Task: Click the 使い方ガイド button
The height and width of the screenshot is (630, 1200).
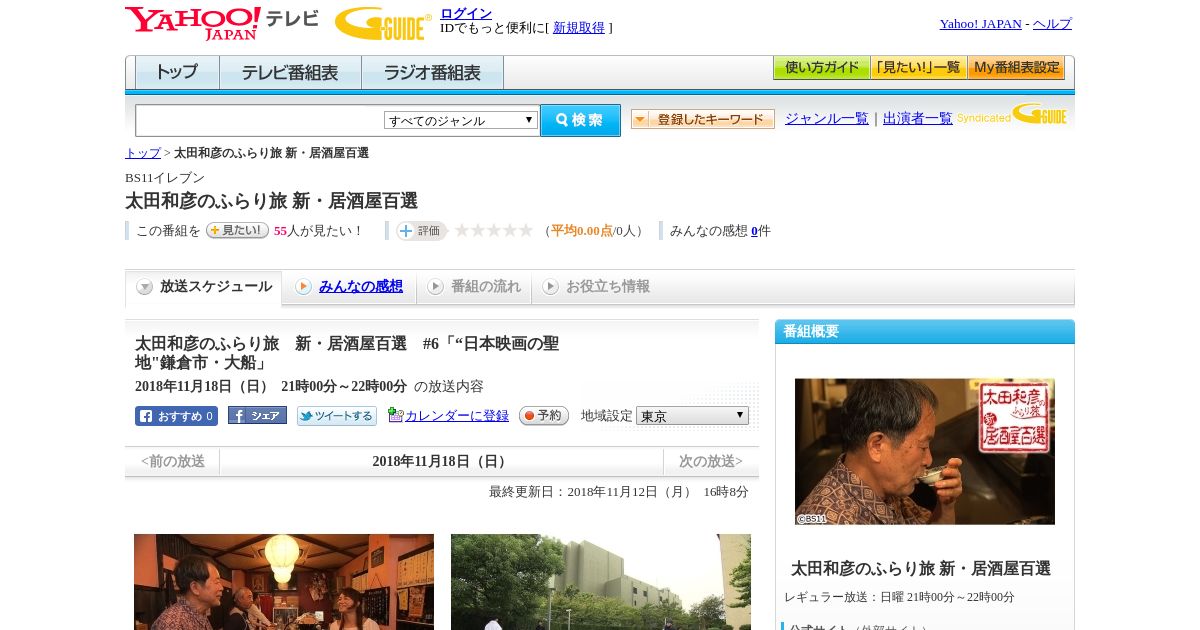Action: point(821,68)
